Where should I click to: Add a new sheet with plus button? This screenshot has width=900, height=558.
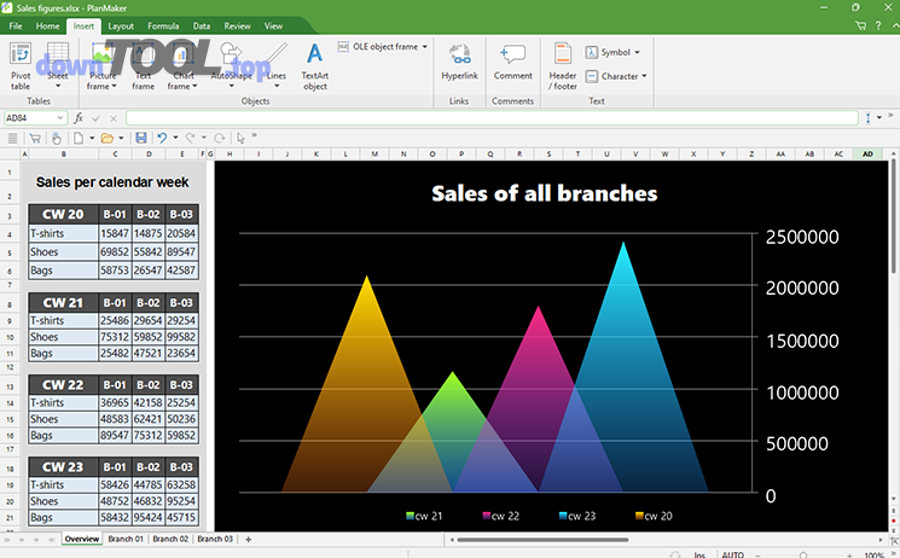click(x=248, y=539)
